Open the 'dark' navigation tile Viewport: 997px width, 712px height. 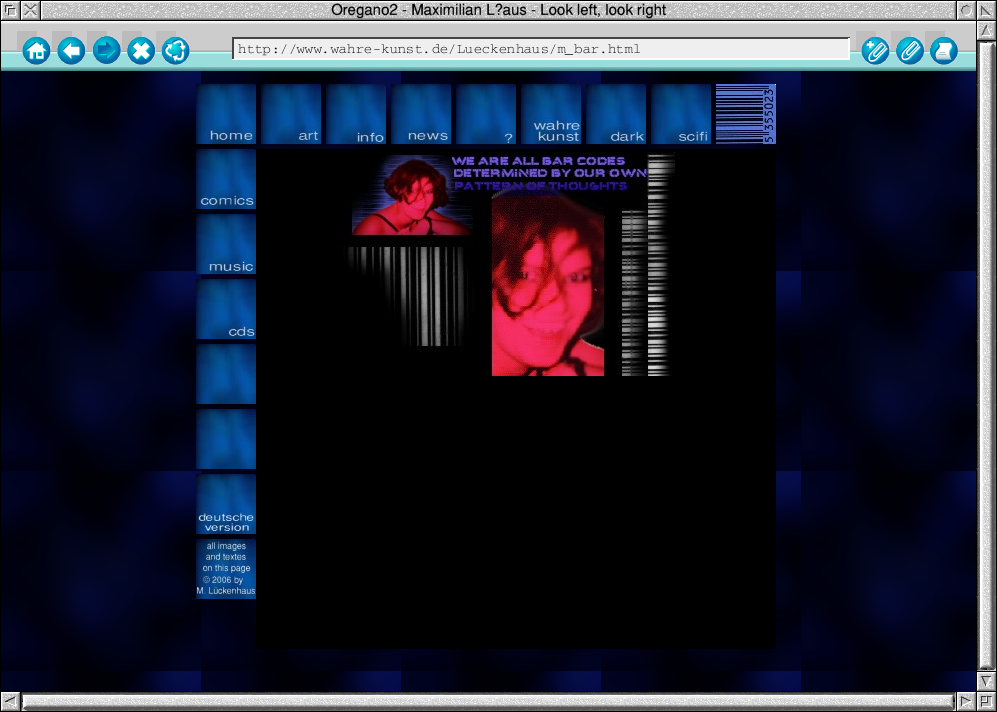[616, 114]
